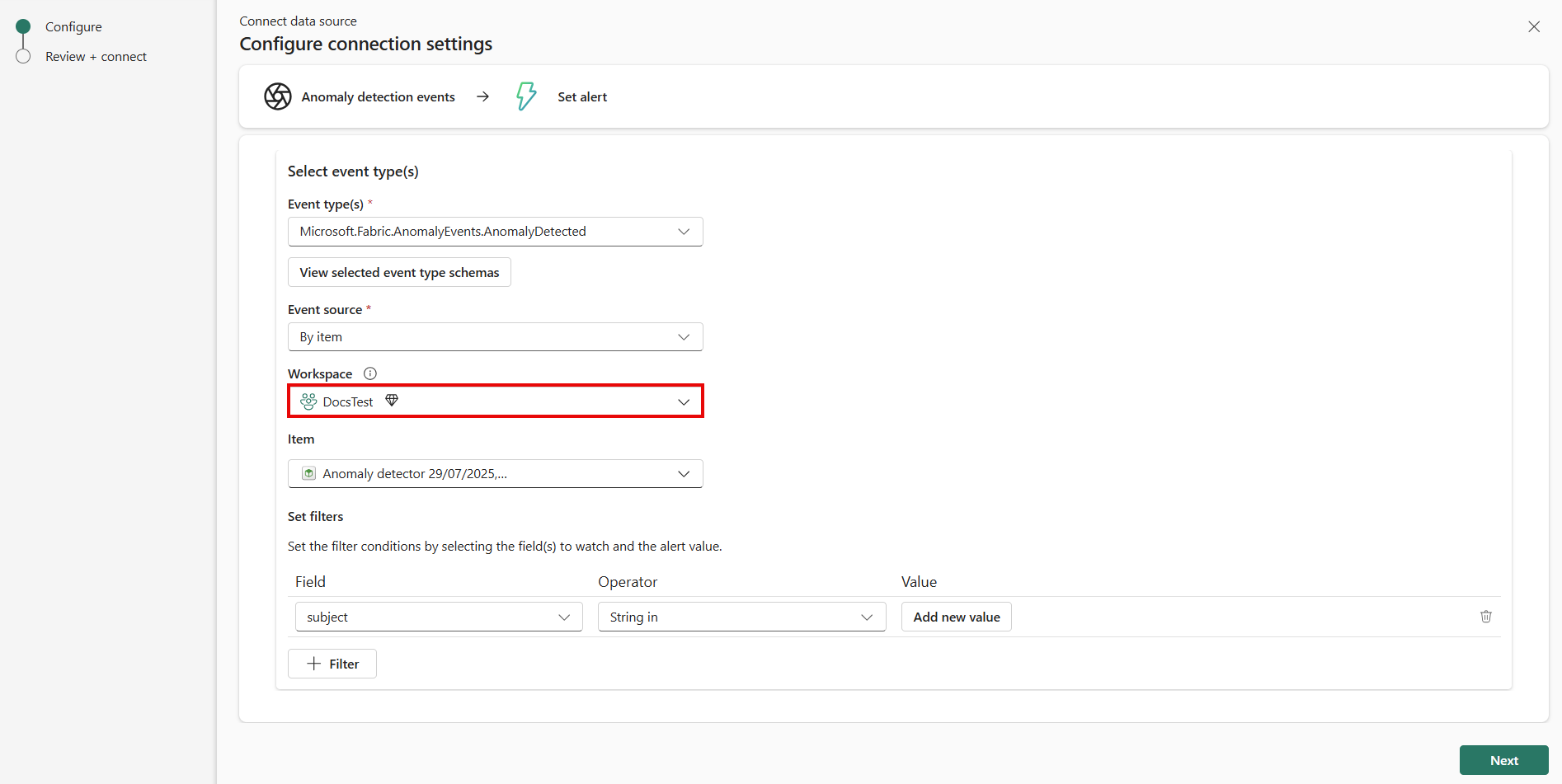The height and width of the screenshot is (784, 1562).
Task: Click the green Next button
Action: point(1503,760)
